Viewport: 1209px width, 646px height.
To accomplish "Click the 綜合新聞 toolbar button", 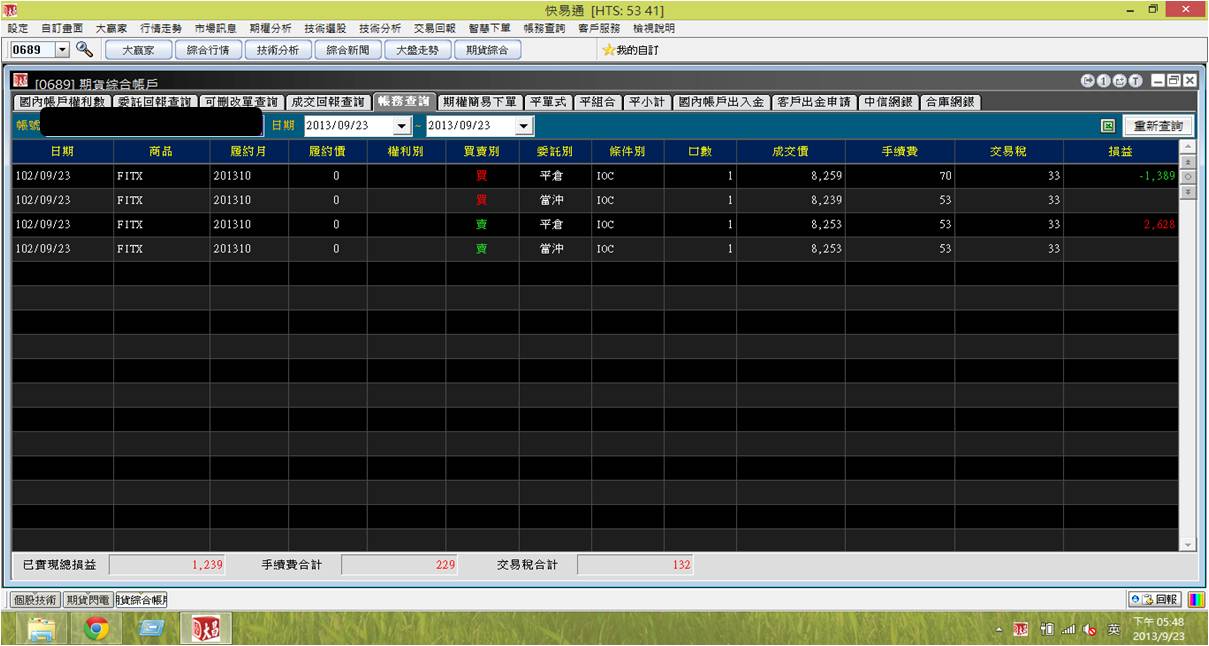I will pyautogui.click(x=348, y=50).
